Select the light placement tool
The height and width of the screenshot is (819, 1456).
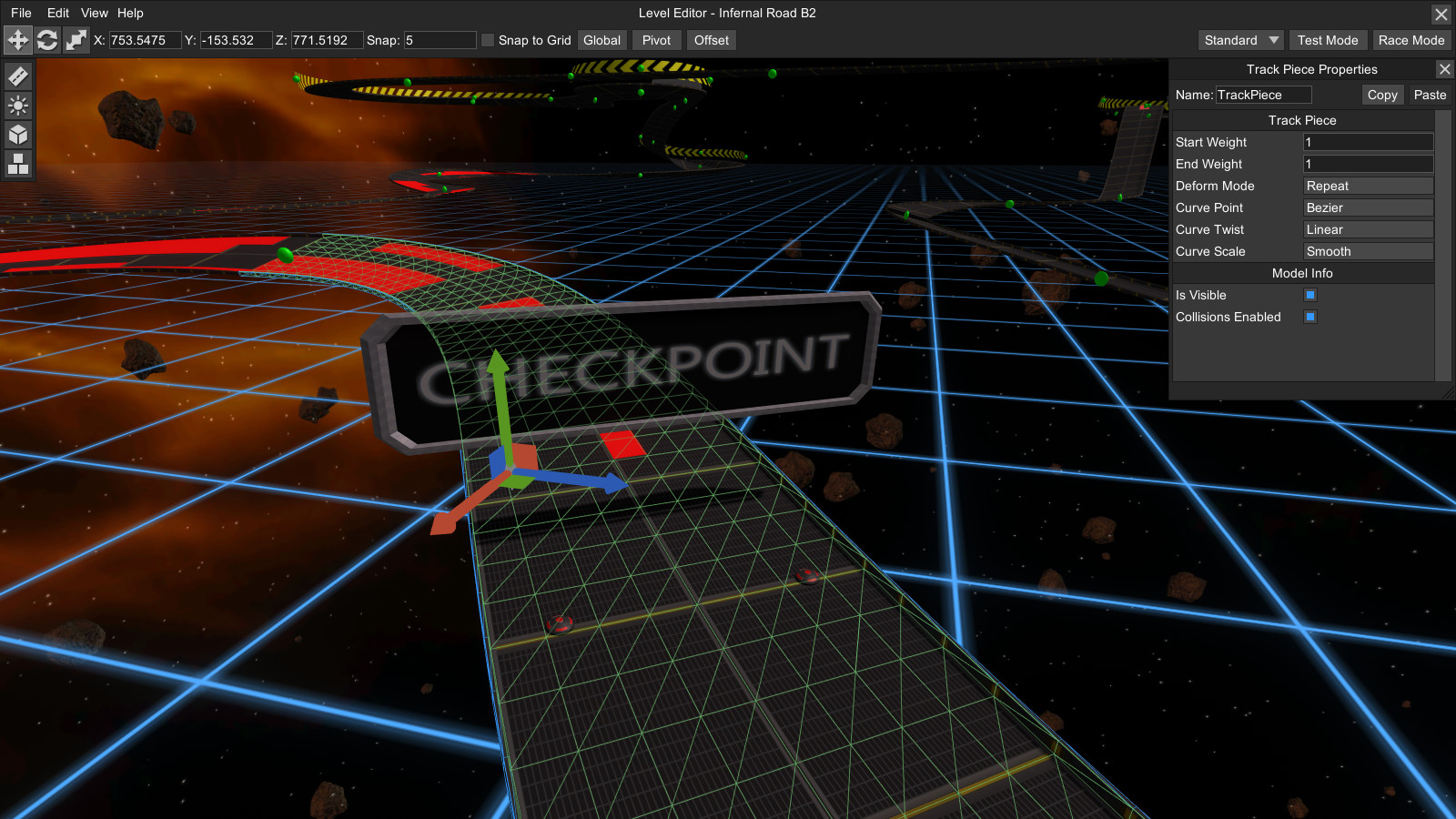click(x=17, y=106)
